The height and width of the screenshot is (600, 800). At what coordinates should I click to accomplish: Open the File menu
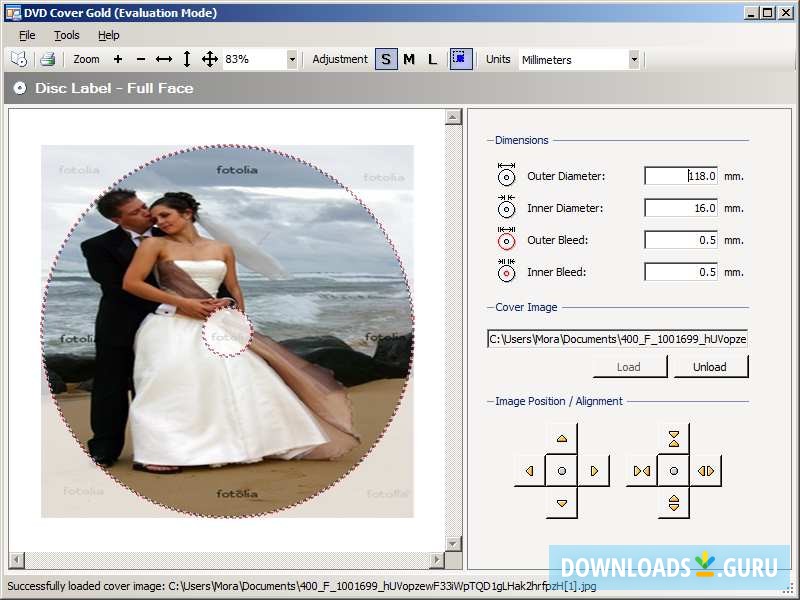click(x=27, y=35)
